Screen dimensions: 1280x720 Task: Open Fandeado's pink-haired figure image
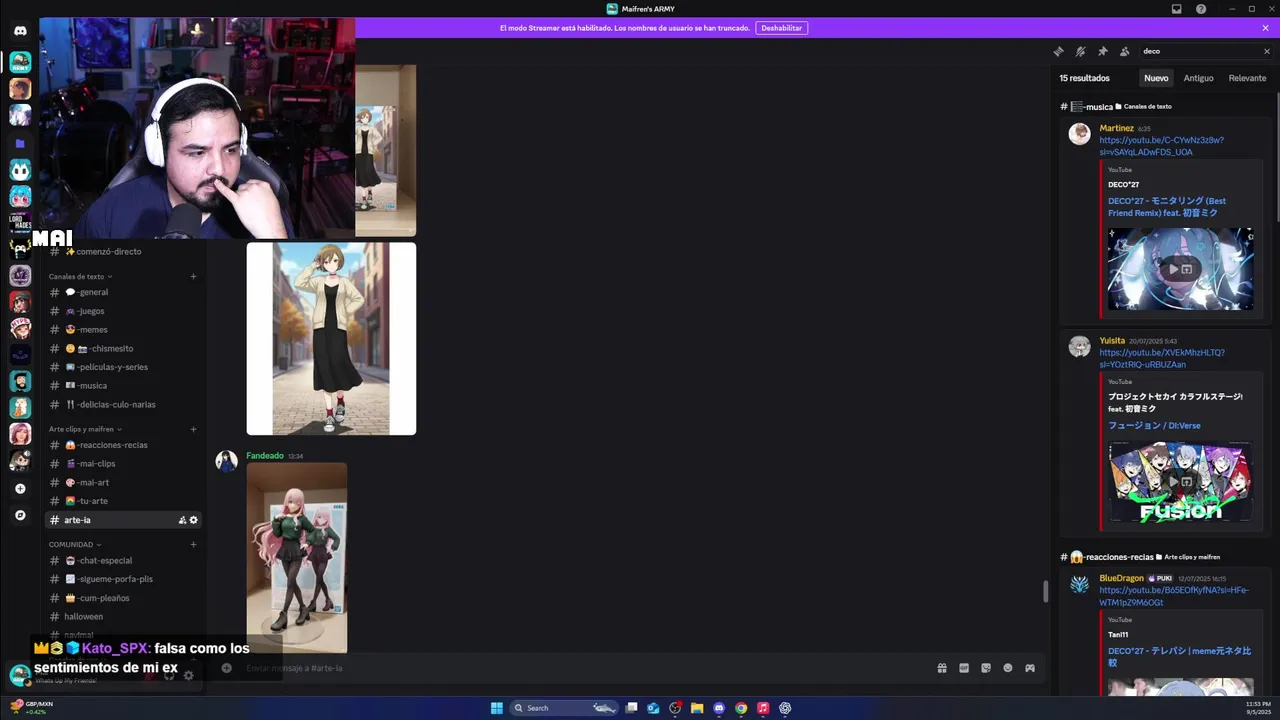(x=297, y=558)
